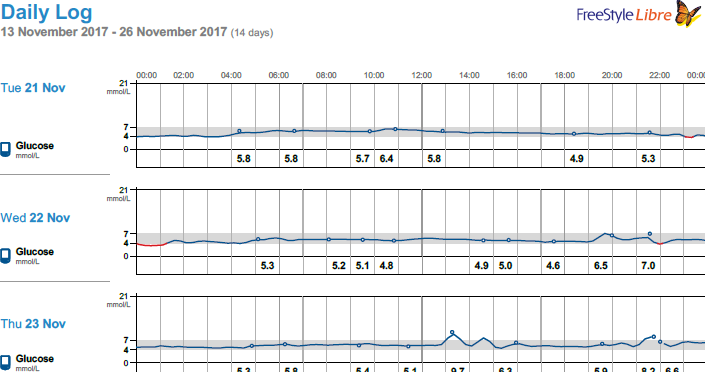Click the 6.5 reading on Wed 22 Nov

click(600, 266)
